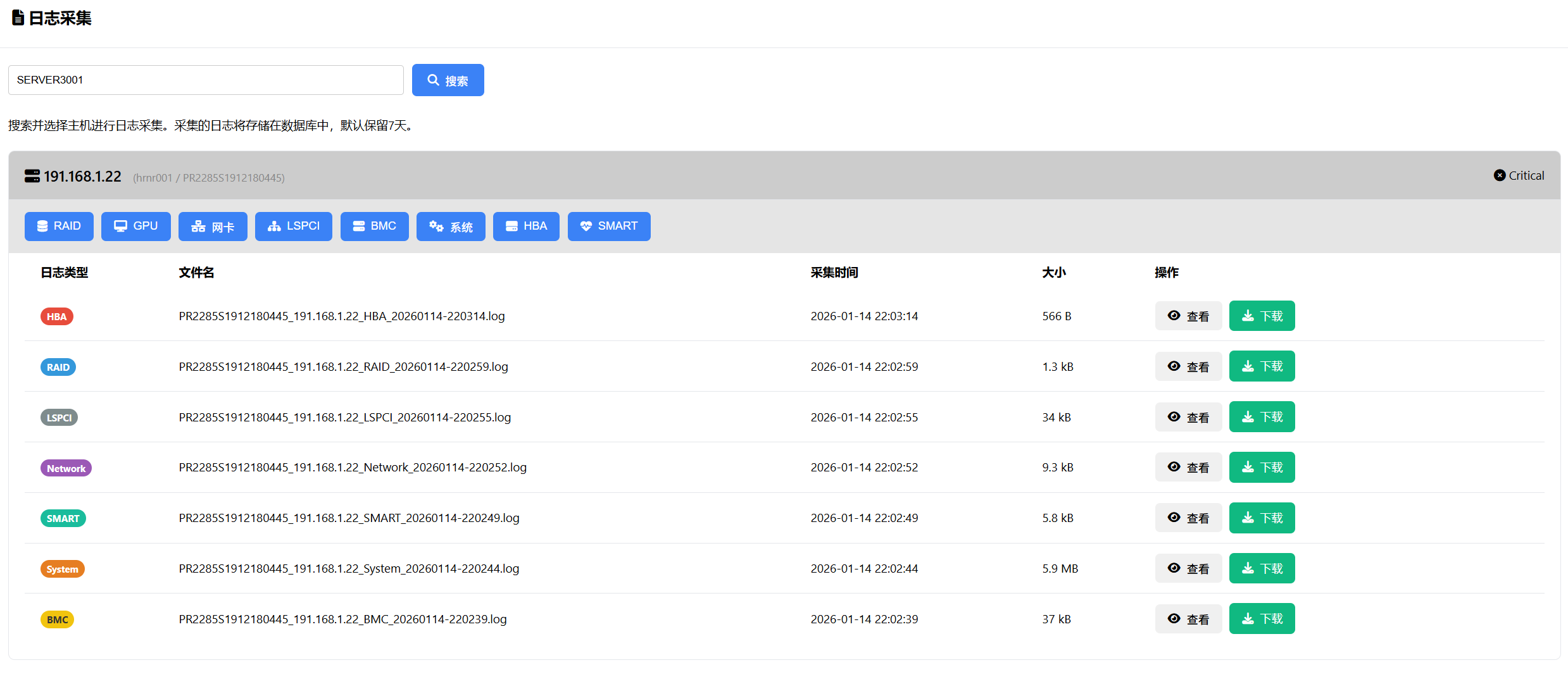Click the RAID log collection button
The width and height of the screenshot is (1568, 684).
(59, 227)
